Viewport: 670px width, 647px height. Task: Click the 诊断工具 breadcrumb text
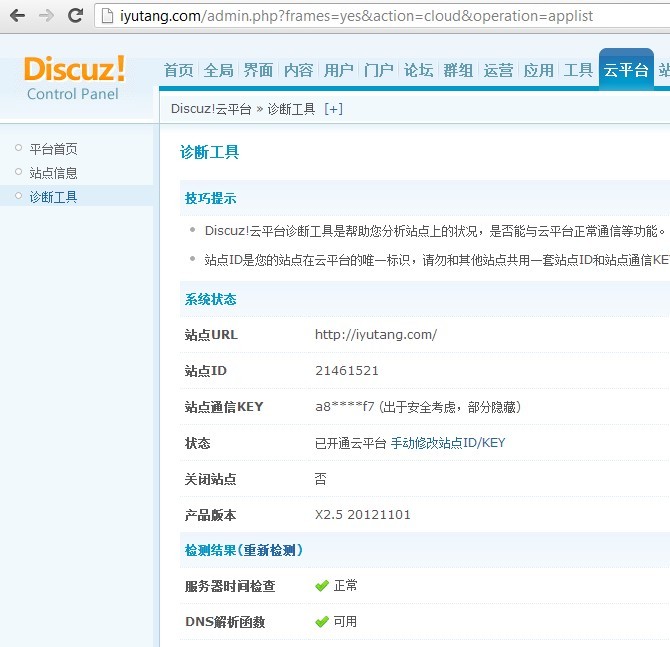point(291,109)
